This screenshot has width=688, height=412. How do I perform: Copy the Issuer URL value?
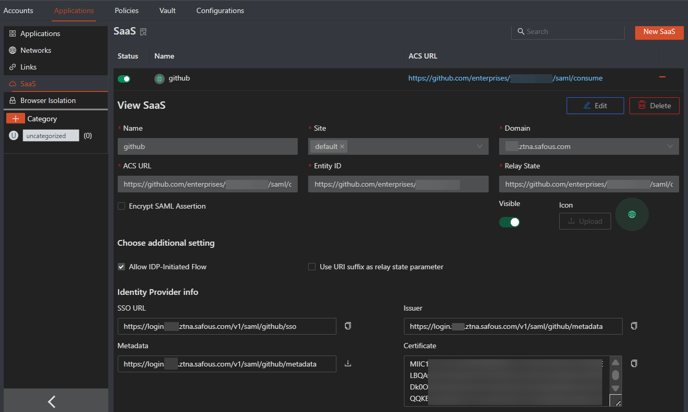pyautogui.click(x=634, y=326)
